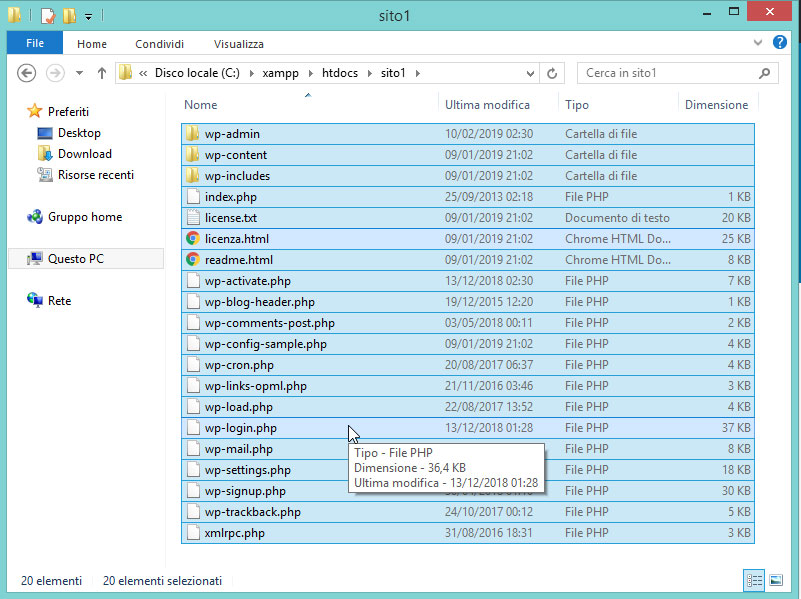
Task: Refresh the sito1 folder view
Action: [552, 73]
